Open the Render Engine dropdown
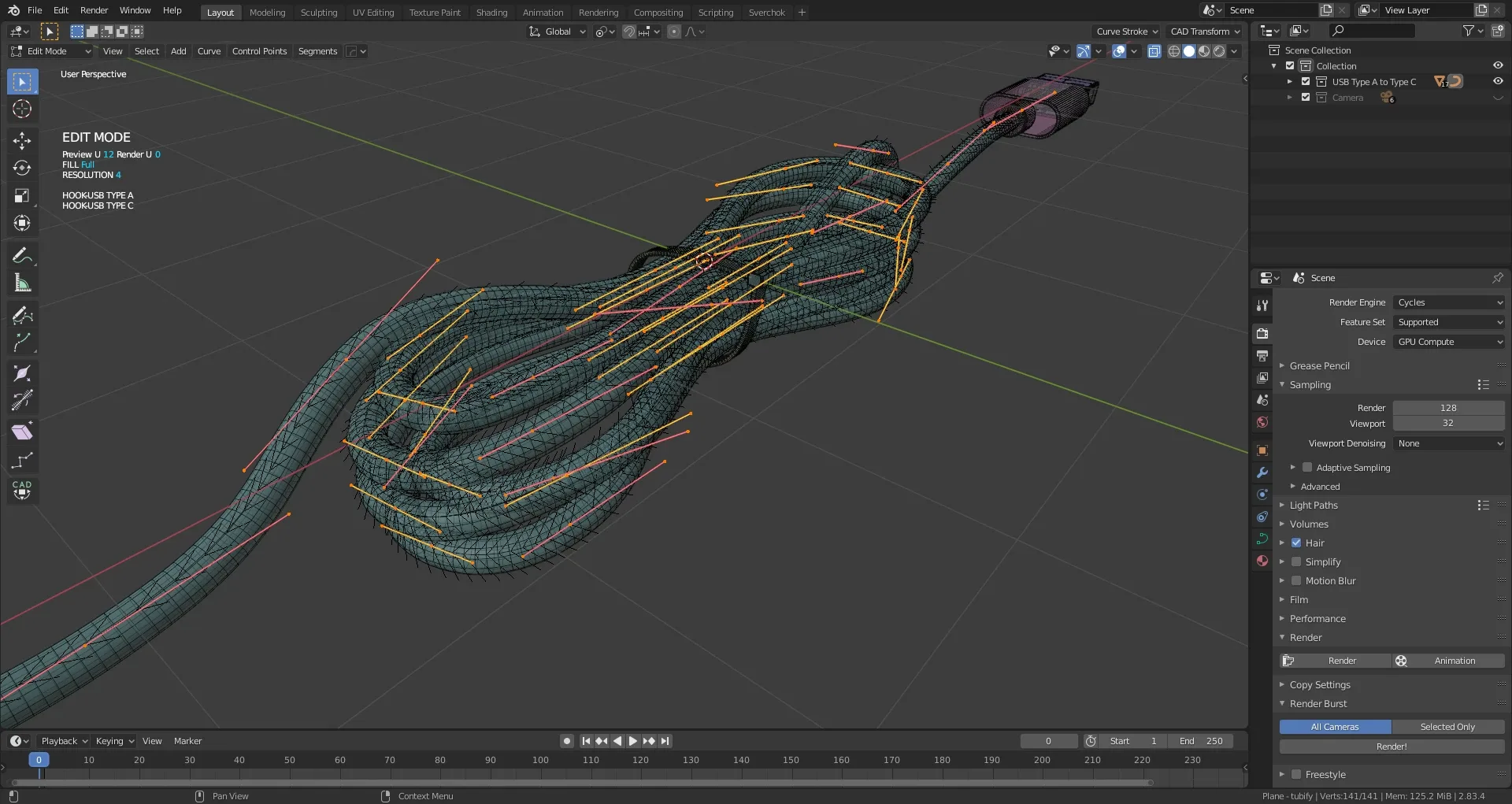 click(x=1448, y=302)
